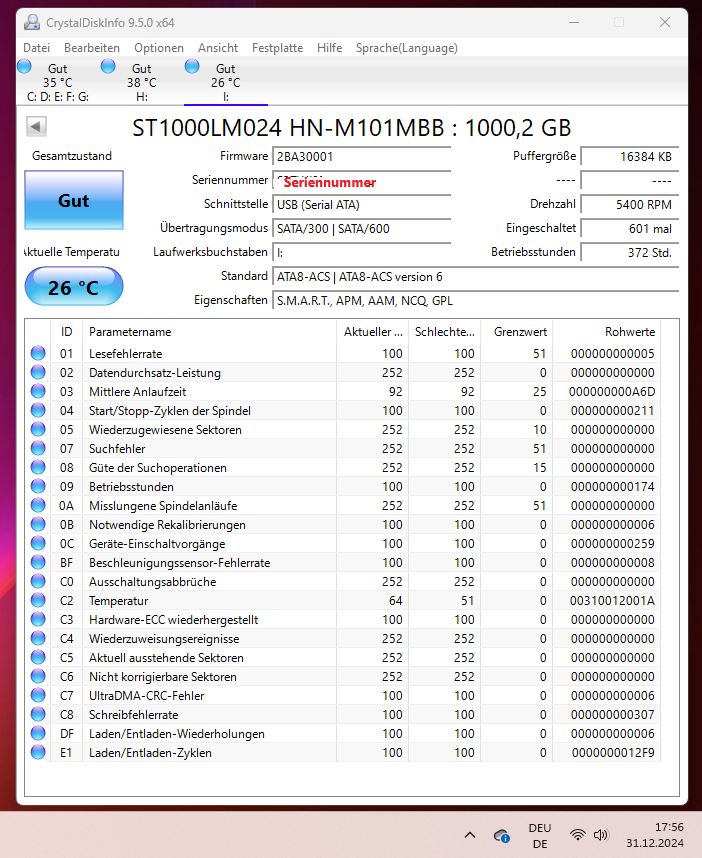The height and width of the screenshot is (858, 702).
Task: Click the status orb for Mittlere Anlaufzeit
Action: [38, 391]
